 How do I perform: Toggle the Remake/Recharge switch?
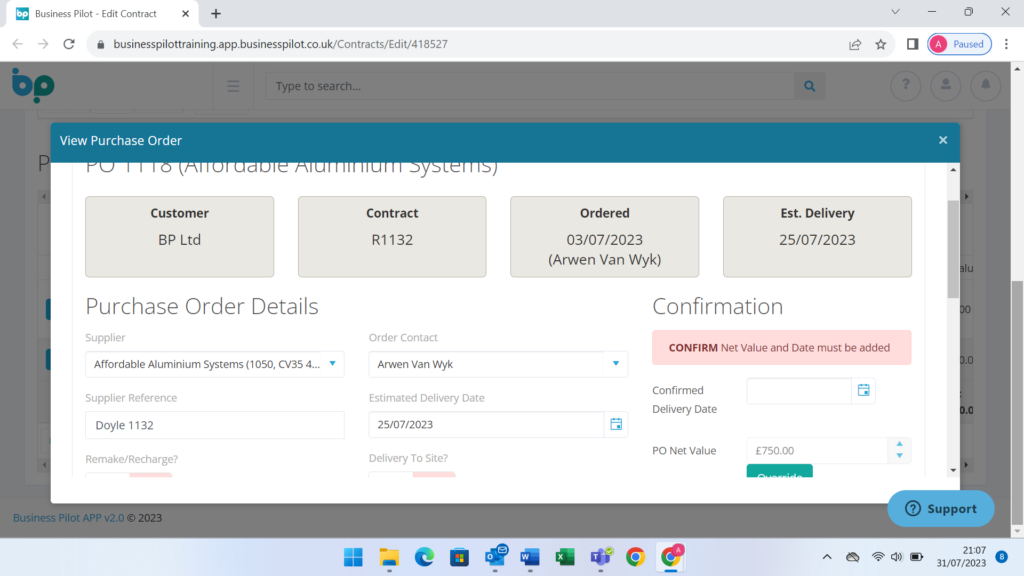point(128,475)
